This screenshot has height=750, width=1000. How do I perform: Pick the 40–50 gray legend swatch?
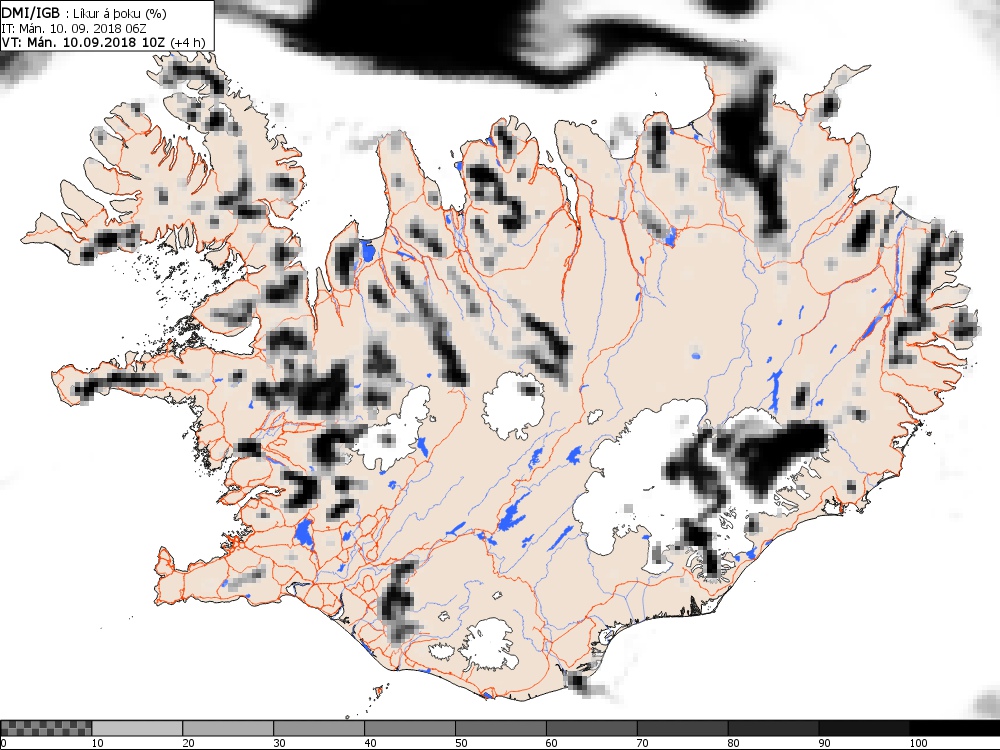point(409,728)
